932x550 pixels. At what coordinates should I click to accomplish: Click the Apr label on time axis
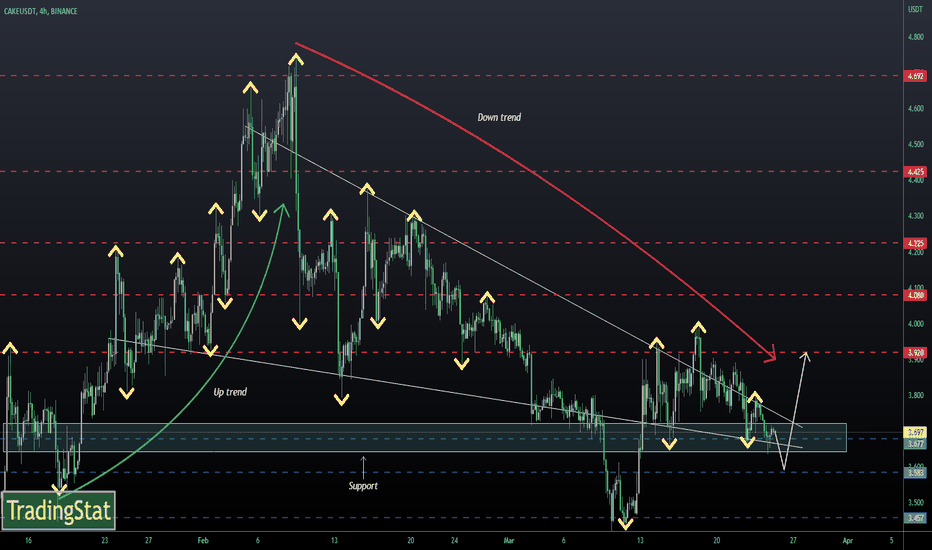click(848, 540)
